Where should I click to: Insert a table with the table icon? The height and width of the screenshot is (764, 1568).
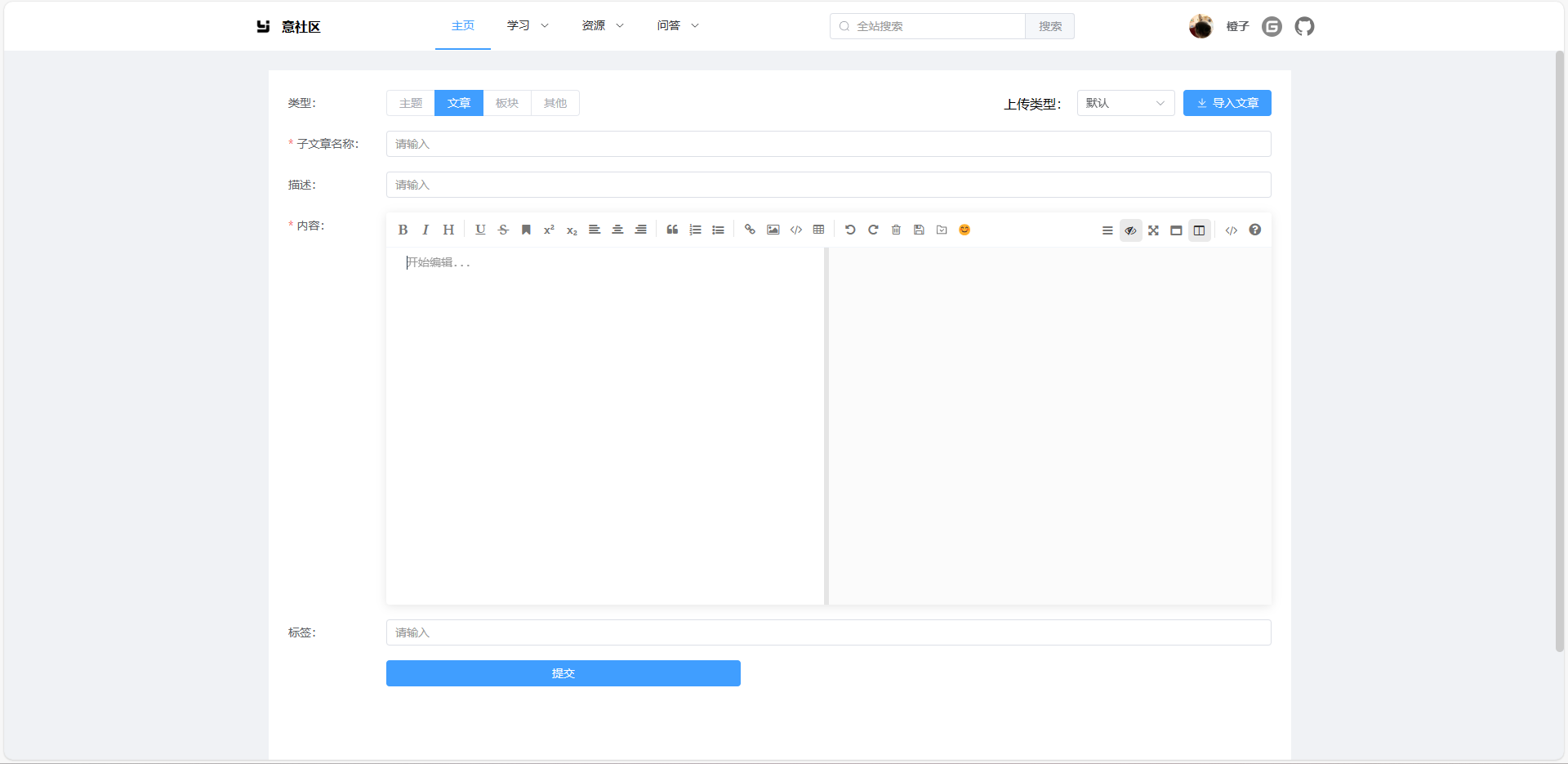(818, 230)
